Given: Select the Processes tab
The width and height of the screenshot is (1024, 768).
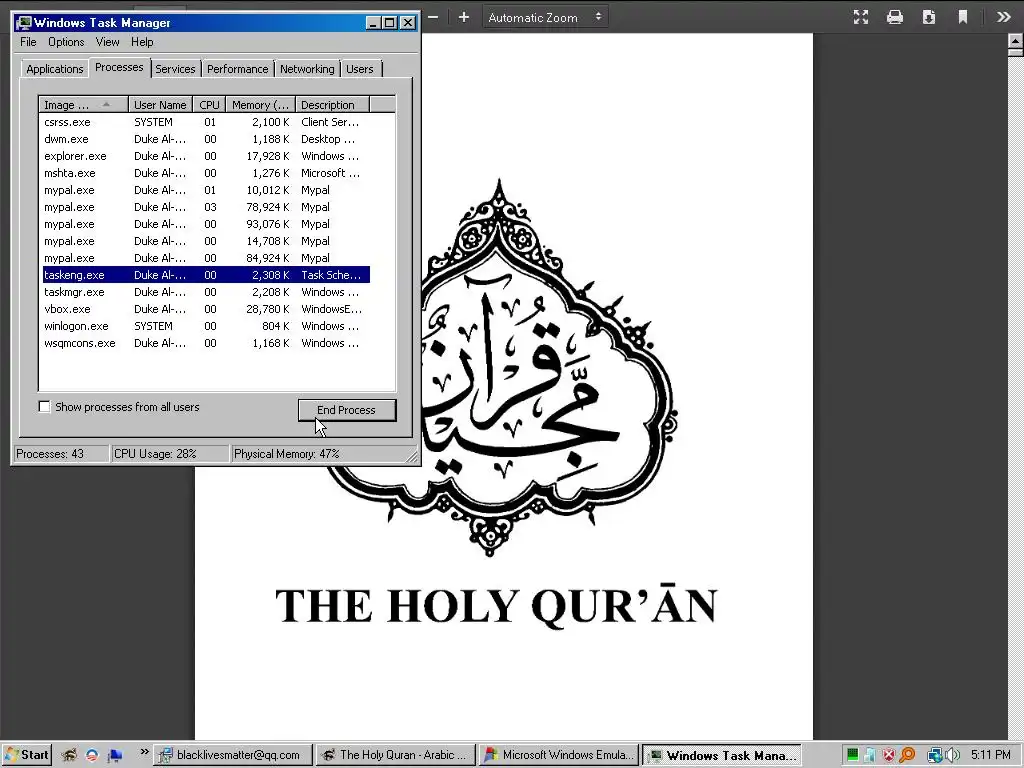Looking at the screenshot, I should [119, 67].
